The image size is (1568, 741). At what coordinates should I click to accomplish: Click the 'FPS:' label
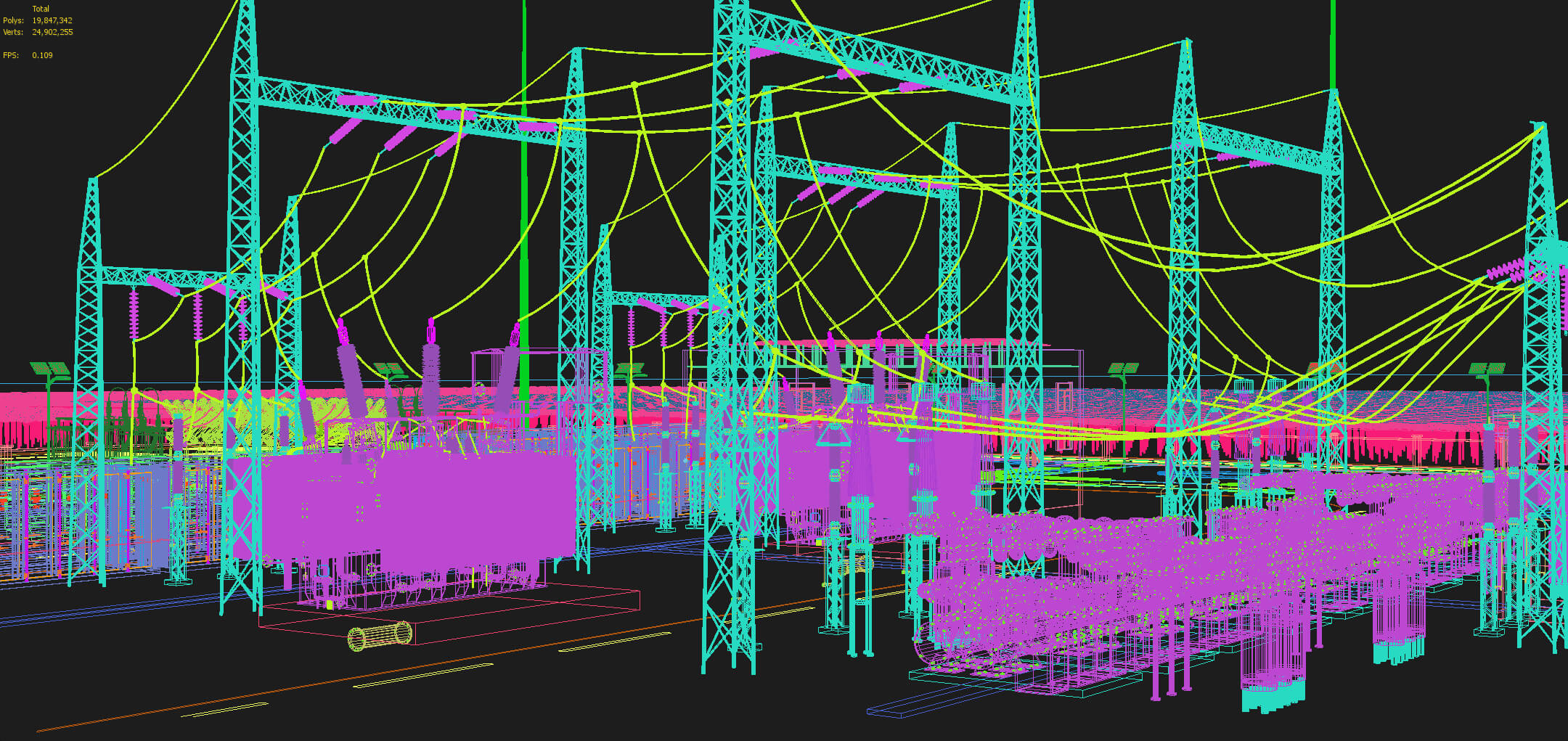click(10, 55)
